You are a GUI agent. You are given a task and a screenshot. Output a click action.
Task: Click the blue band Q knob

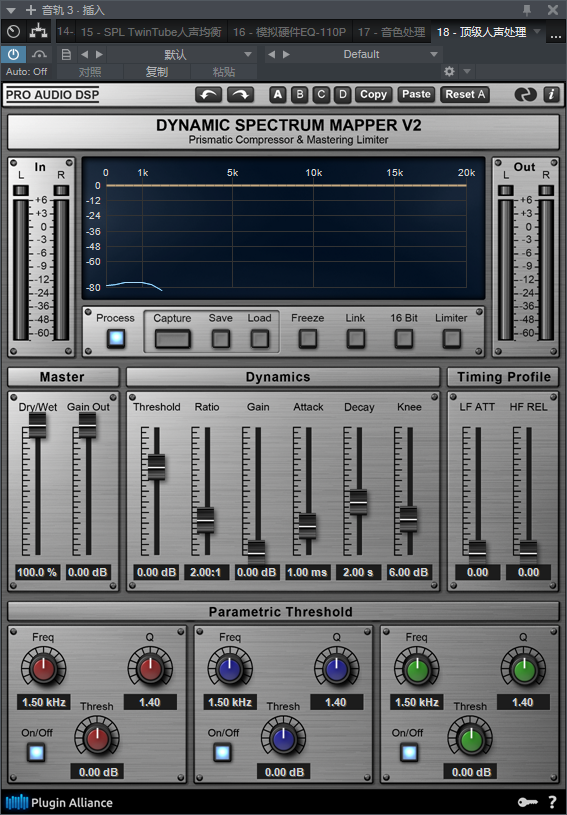pos(336,669)
